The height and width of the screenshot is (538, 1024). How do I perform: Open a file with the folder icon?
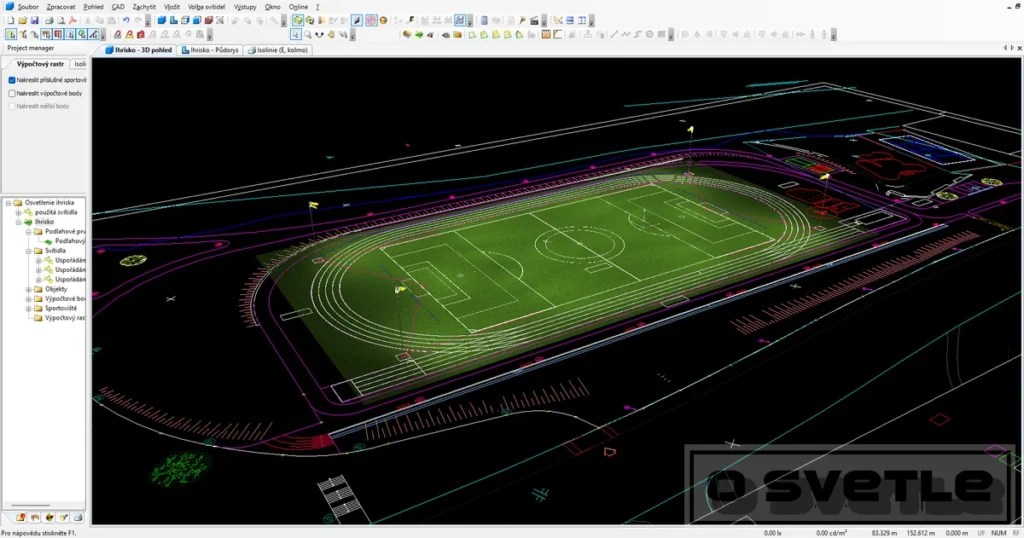coord(22,20)
